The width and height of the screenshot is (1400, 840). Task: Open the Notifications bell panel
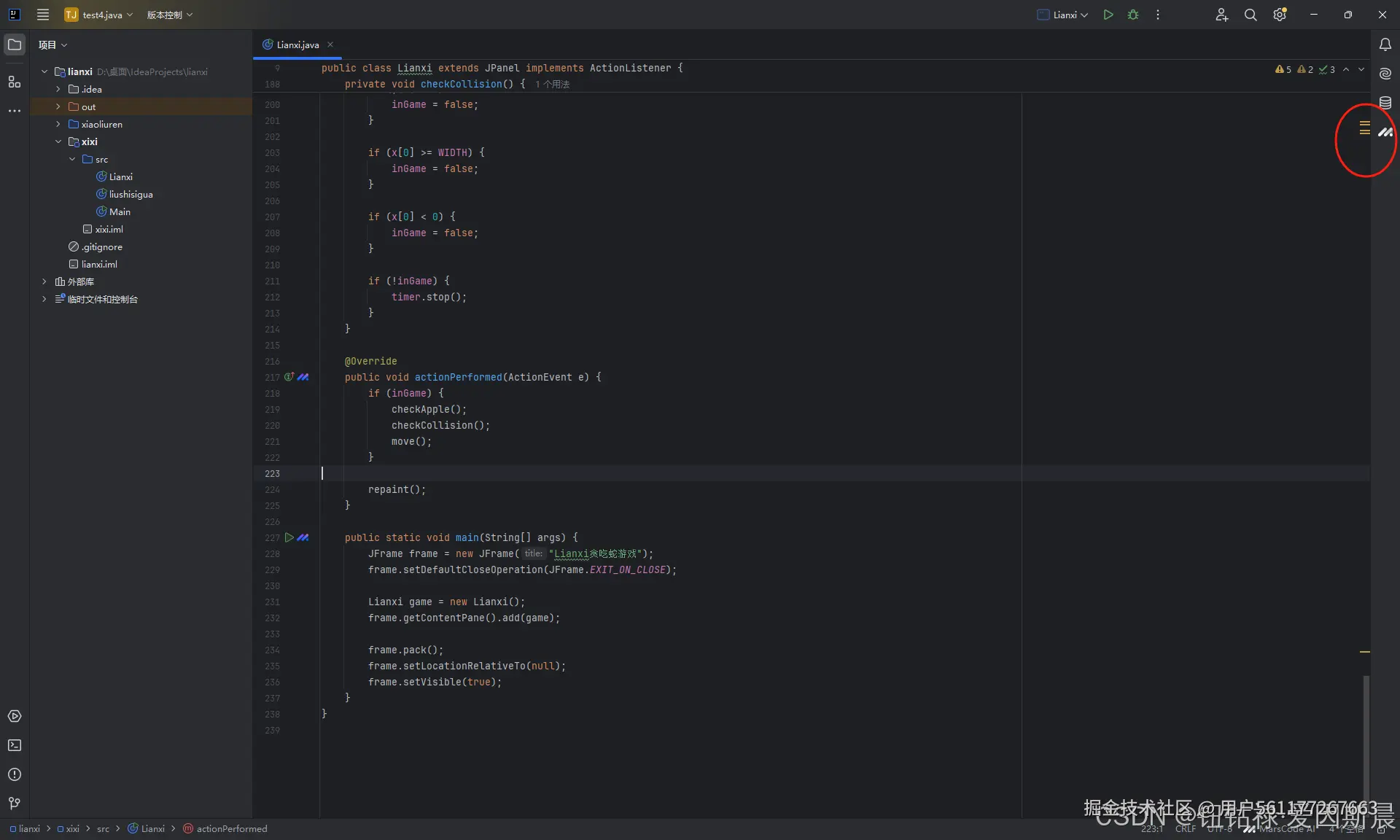click(1385, 44)
